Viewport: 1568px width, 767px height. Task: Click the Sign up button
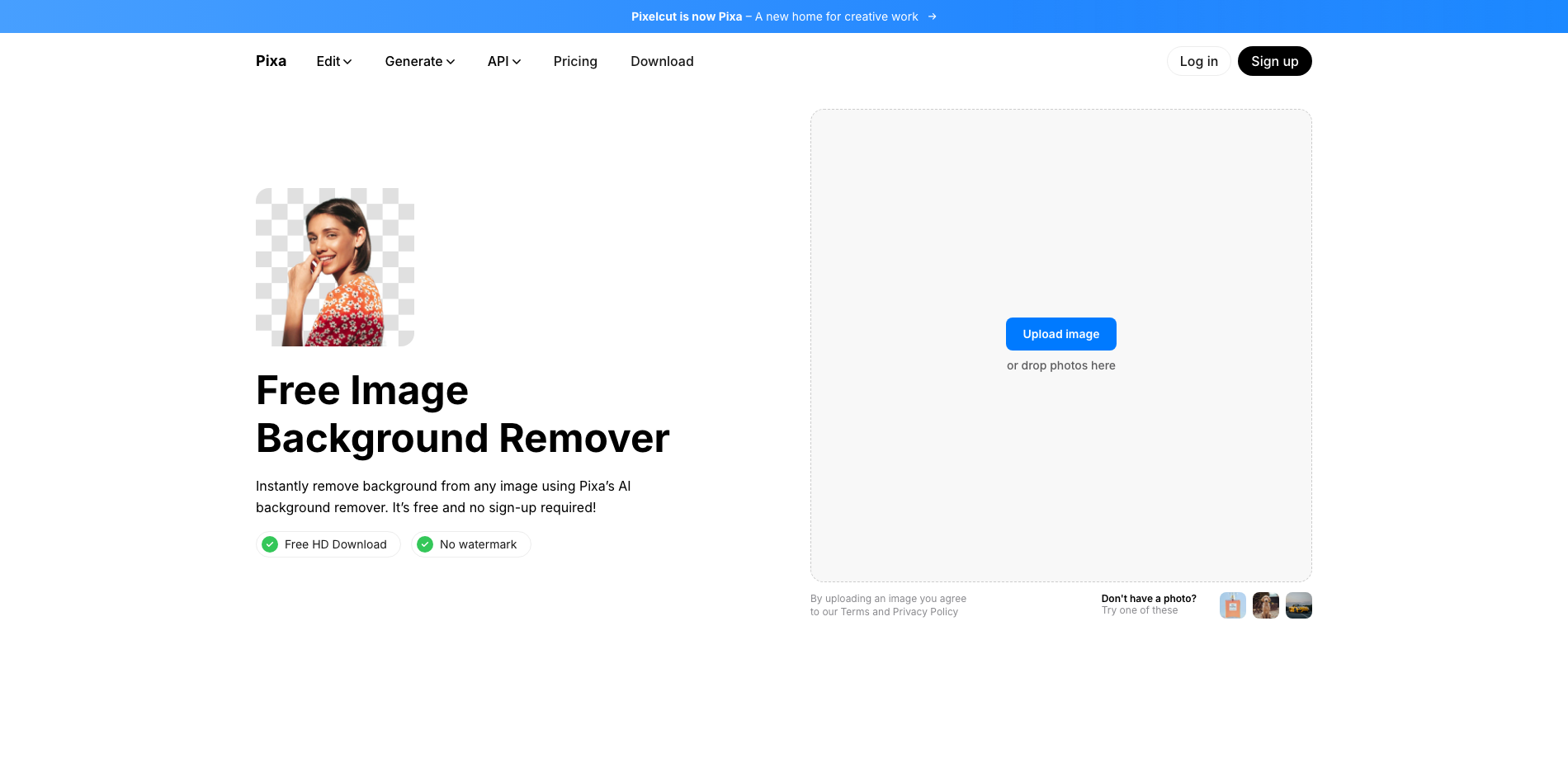click(x=1274, y=61)
